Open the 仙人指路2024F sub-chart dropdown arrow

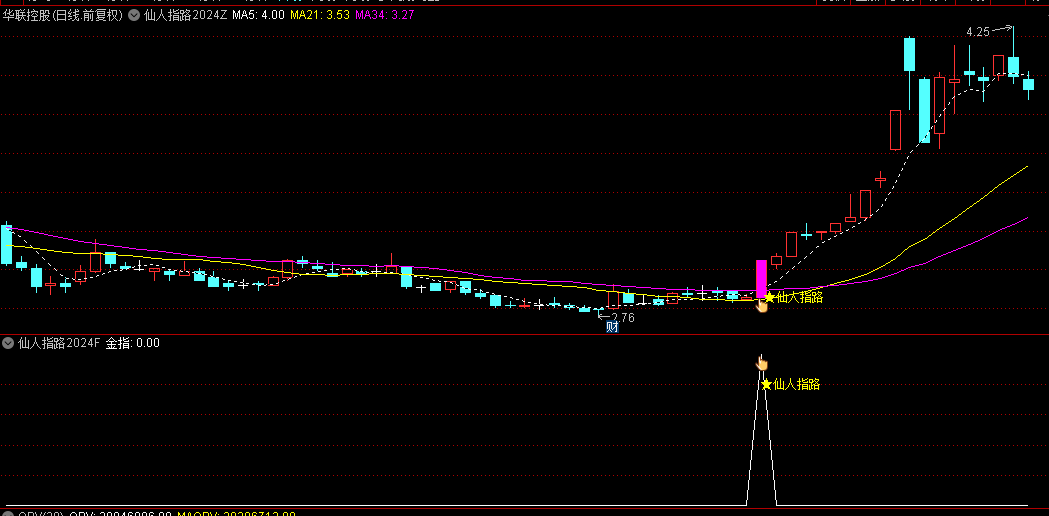8,343
